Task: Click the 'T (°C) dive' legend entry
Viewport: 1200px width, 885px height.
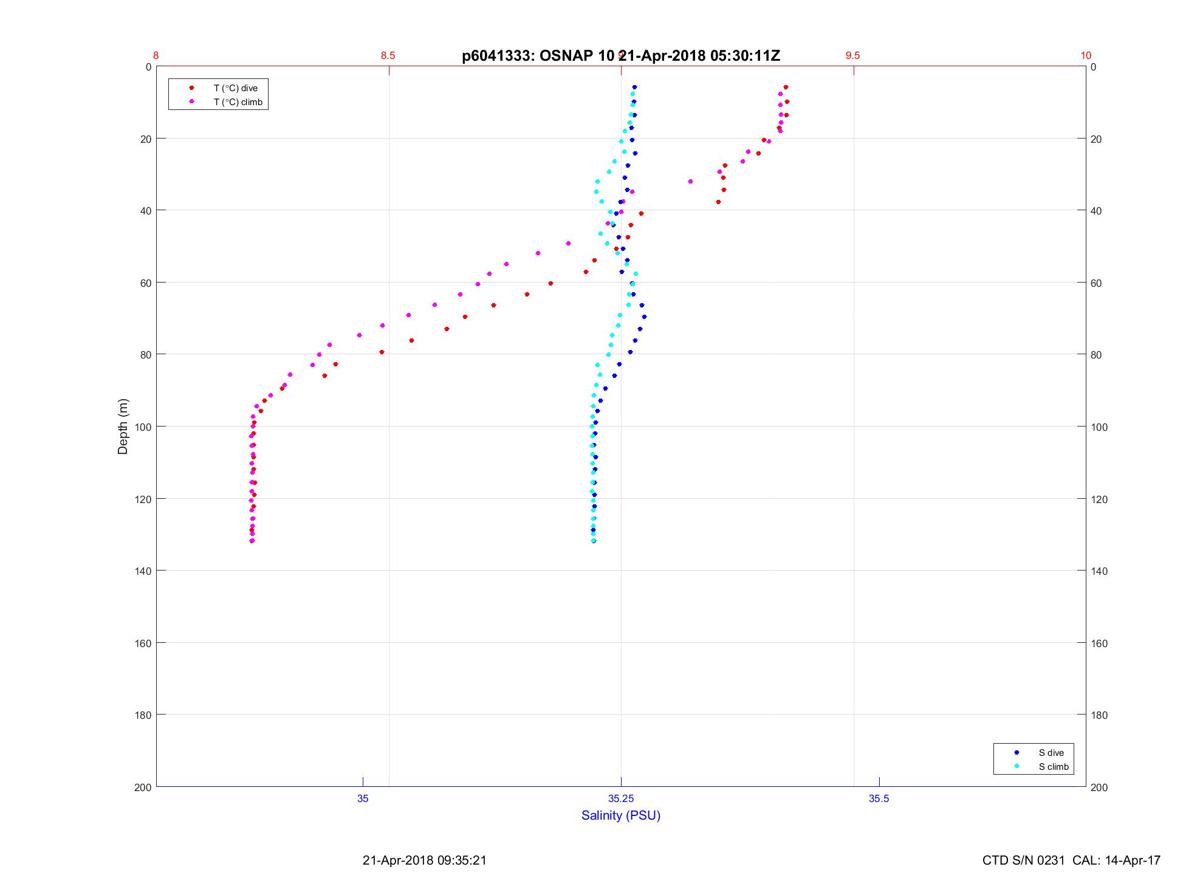Action: [235, 88]
